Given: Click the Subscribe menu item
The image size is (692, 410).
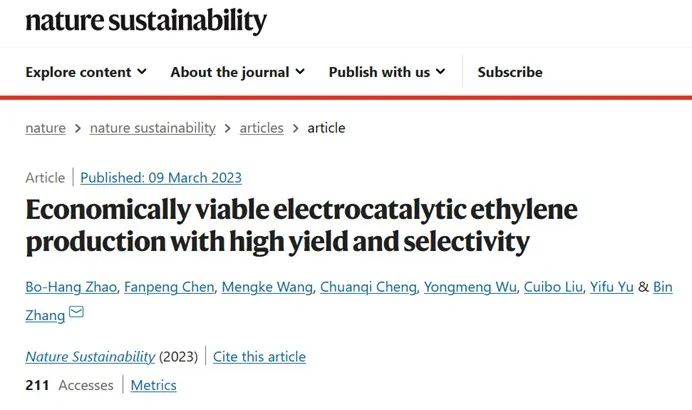Looking at the screenshot, I should click(510, 72).
